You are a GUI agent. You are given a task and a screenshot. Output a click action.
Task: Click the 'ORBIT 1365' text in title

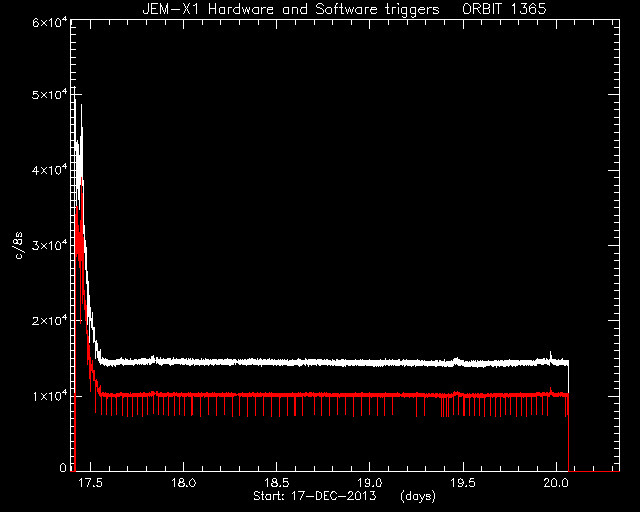click(504, 9)
